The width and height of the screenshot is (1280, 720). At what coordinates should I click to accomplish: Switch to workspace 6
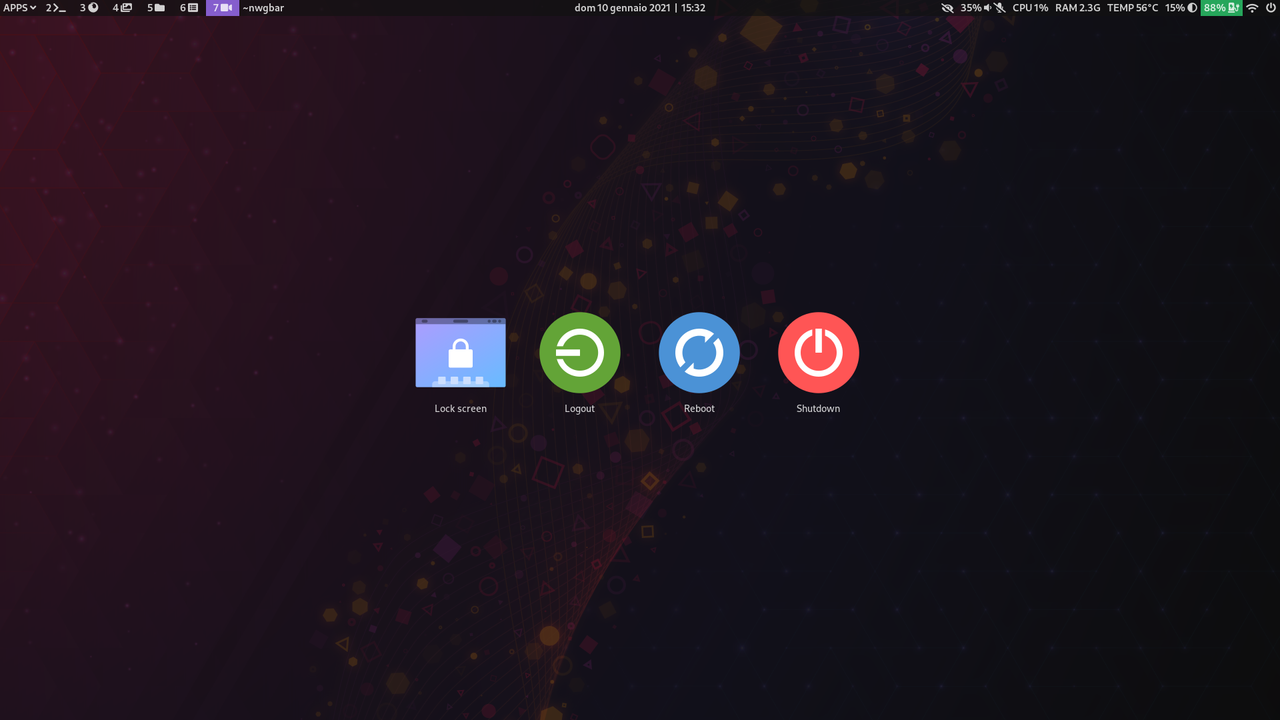coord(189,7)
